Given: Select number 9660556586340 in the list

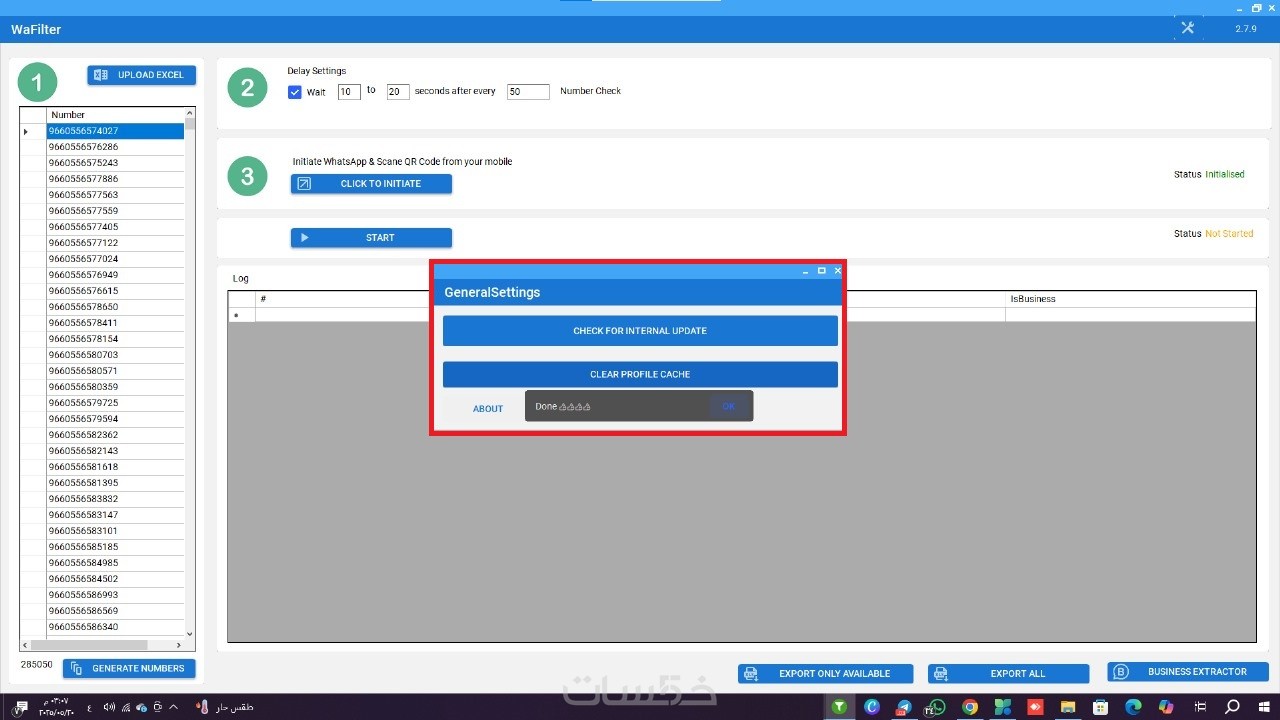Looking at the screenshot, I should coord(115,627).
